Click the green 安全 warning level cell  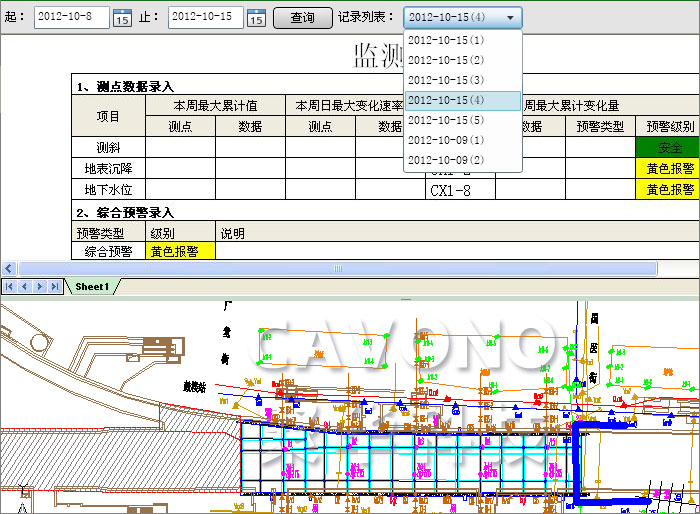click(670, 147)
